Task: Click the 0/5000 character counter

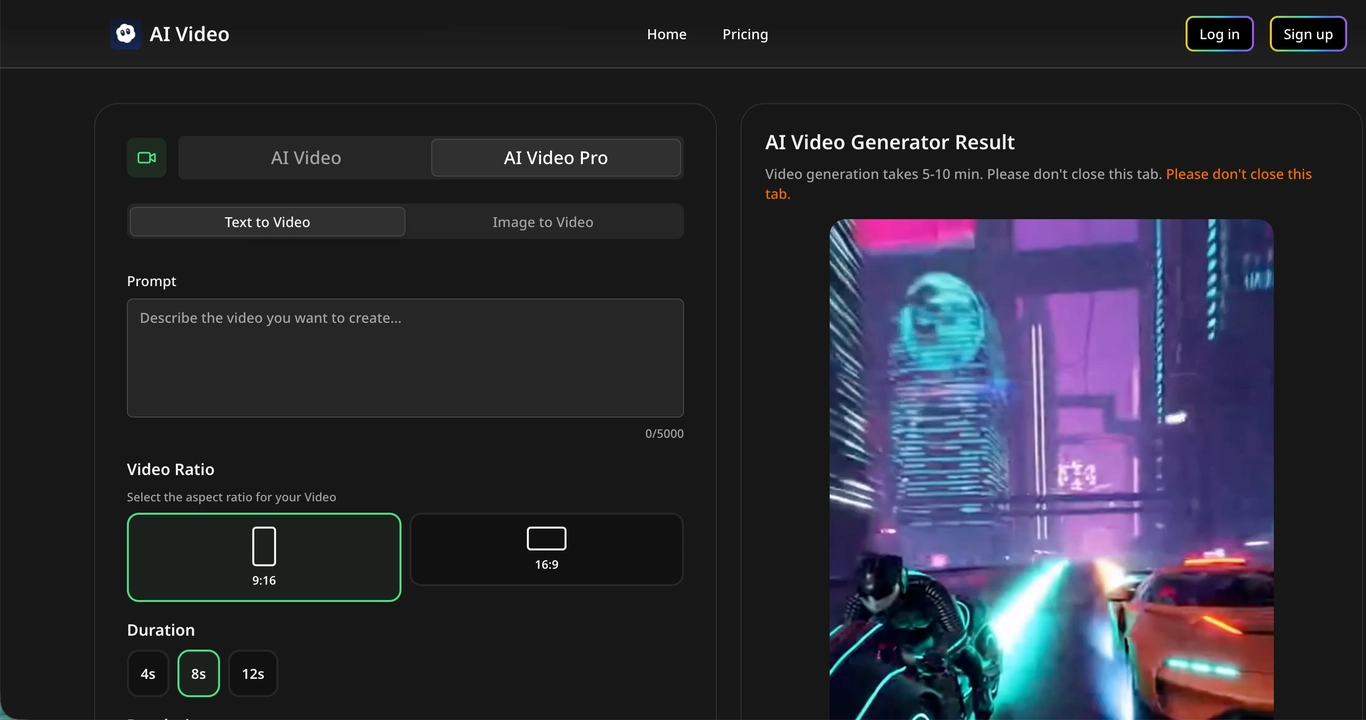Action: pyautogui.click(x=664, y=434)
